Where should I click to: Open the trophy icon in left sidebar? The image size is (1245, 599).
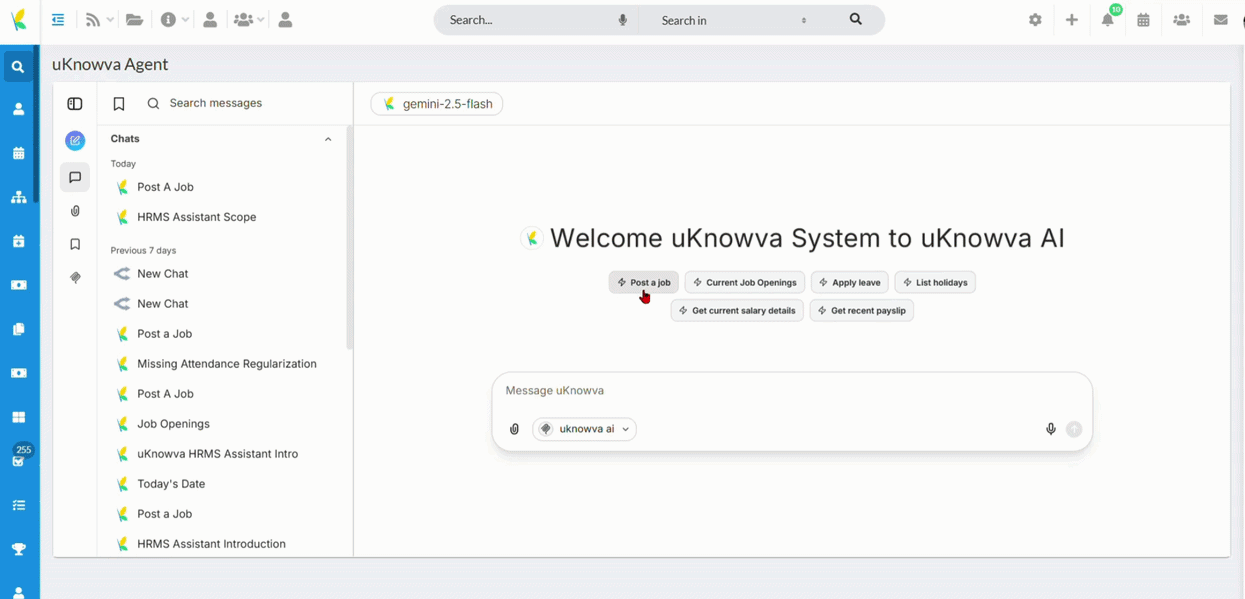tap(19, 549)
